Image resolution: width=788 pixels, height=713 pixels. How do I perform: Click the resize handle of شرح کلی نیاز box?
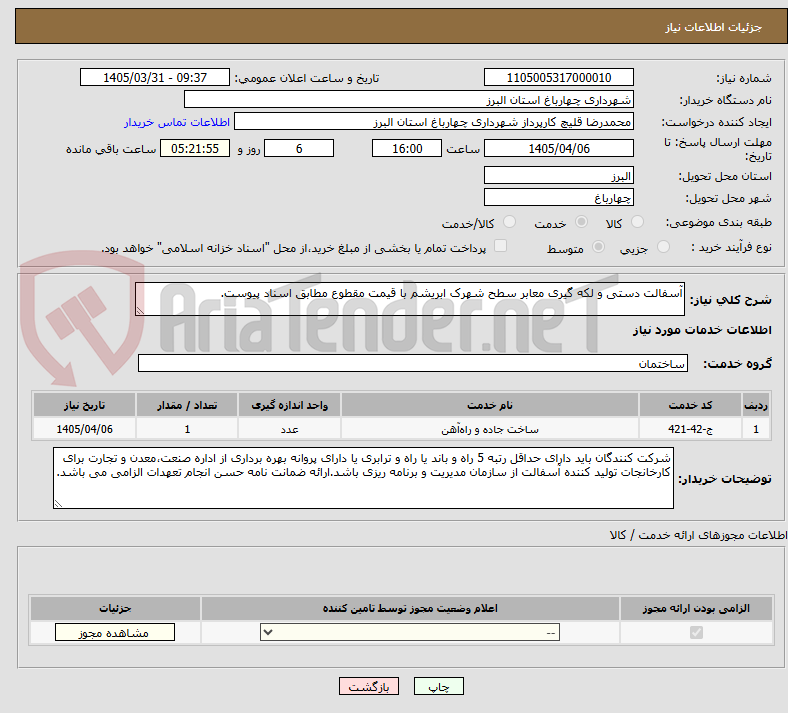(x=140, y=311)
